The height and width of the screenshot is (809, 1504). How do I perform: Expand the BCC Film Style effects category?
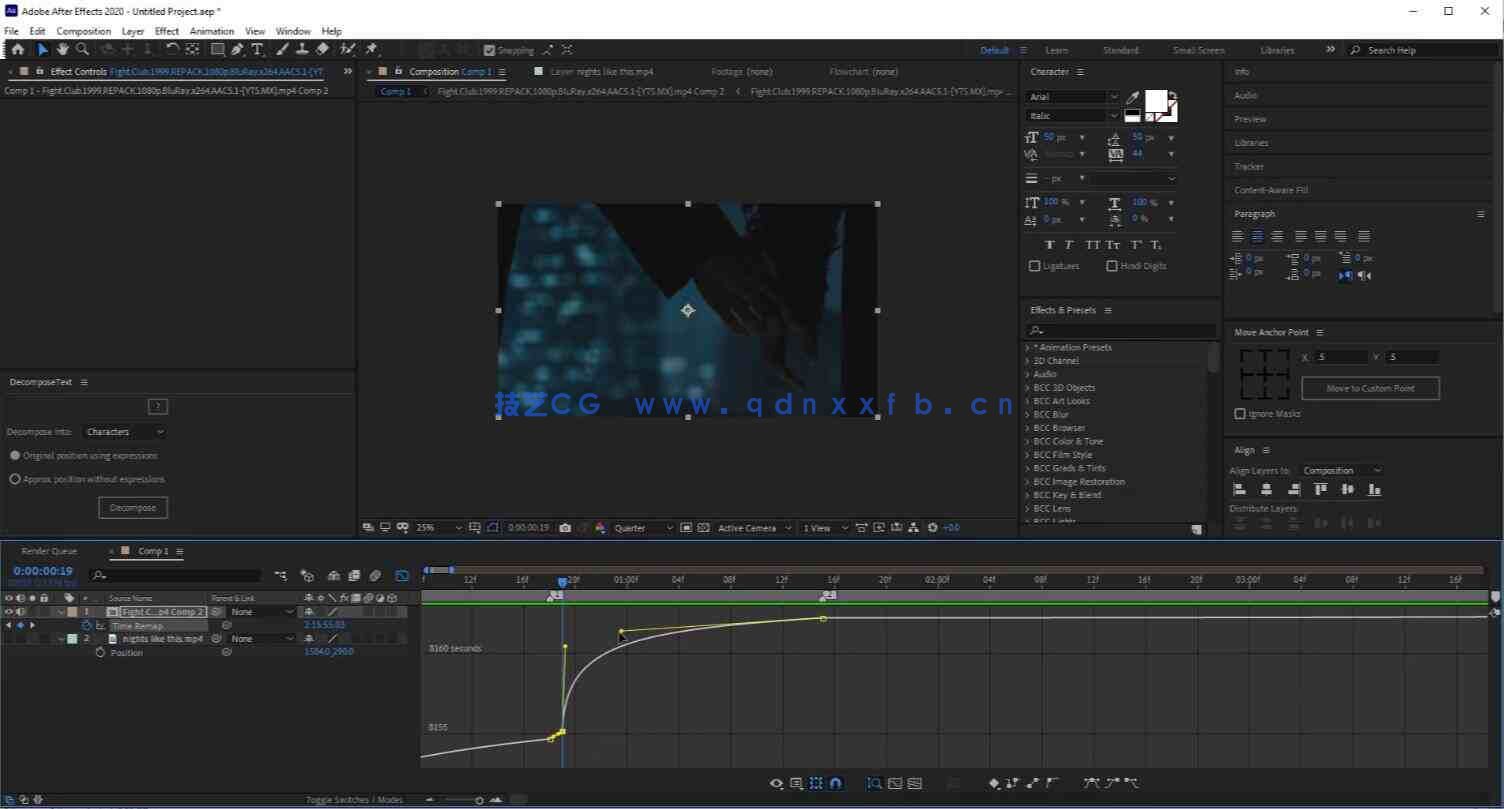point(1027,455)
